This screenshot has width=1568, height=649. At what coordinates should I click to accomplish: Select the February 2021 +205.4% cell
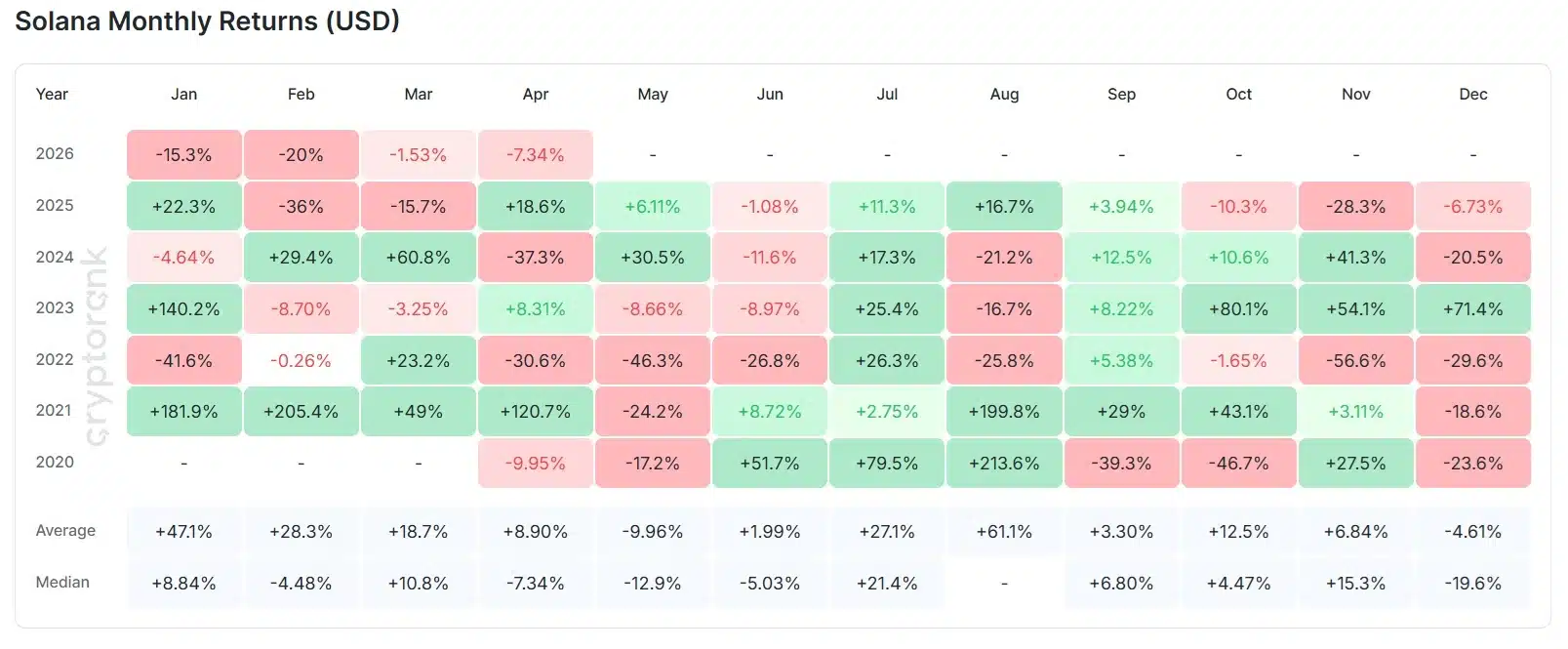click(x=301, y=412)
